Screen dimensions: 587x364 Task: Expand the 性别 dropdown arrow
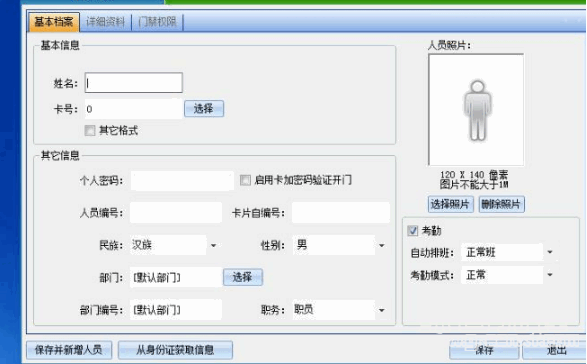pyautogui.click(x=381, y=246)
